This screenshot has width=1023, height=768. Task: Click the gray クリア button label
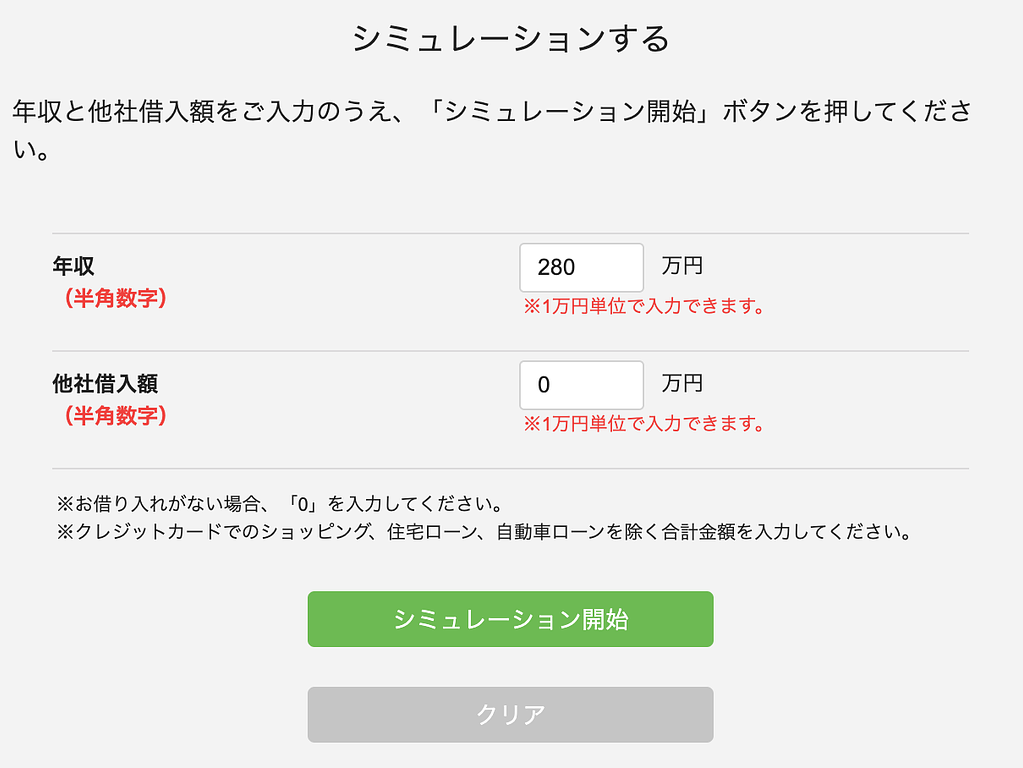[x=510, y=714]
